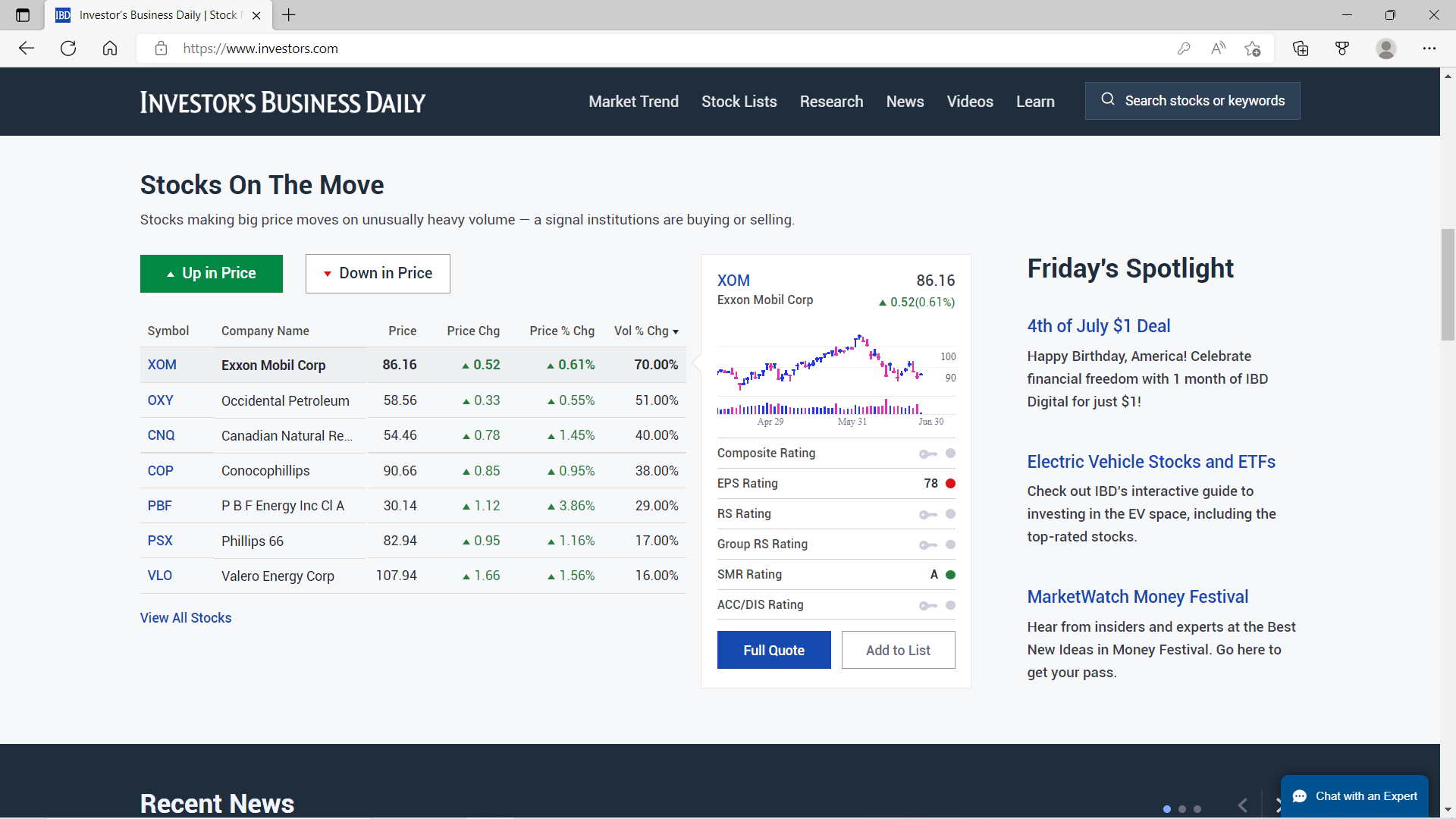Select the Phillips 66 company name

point(253,541)
